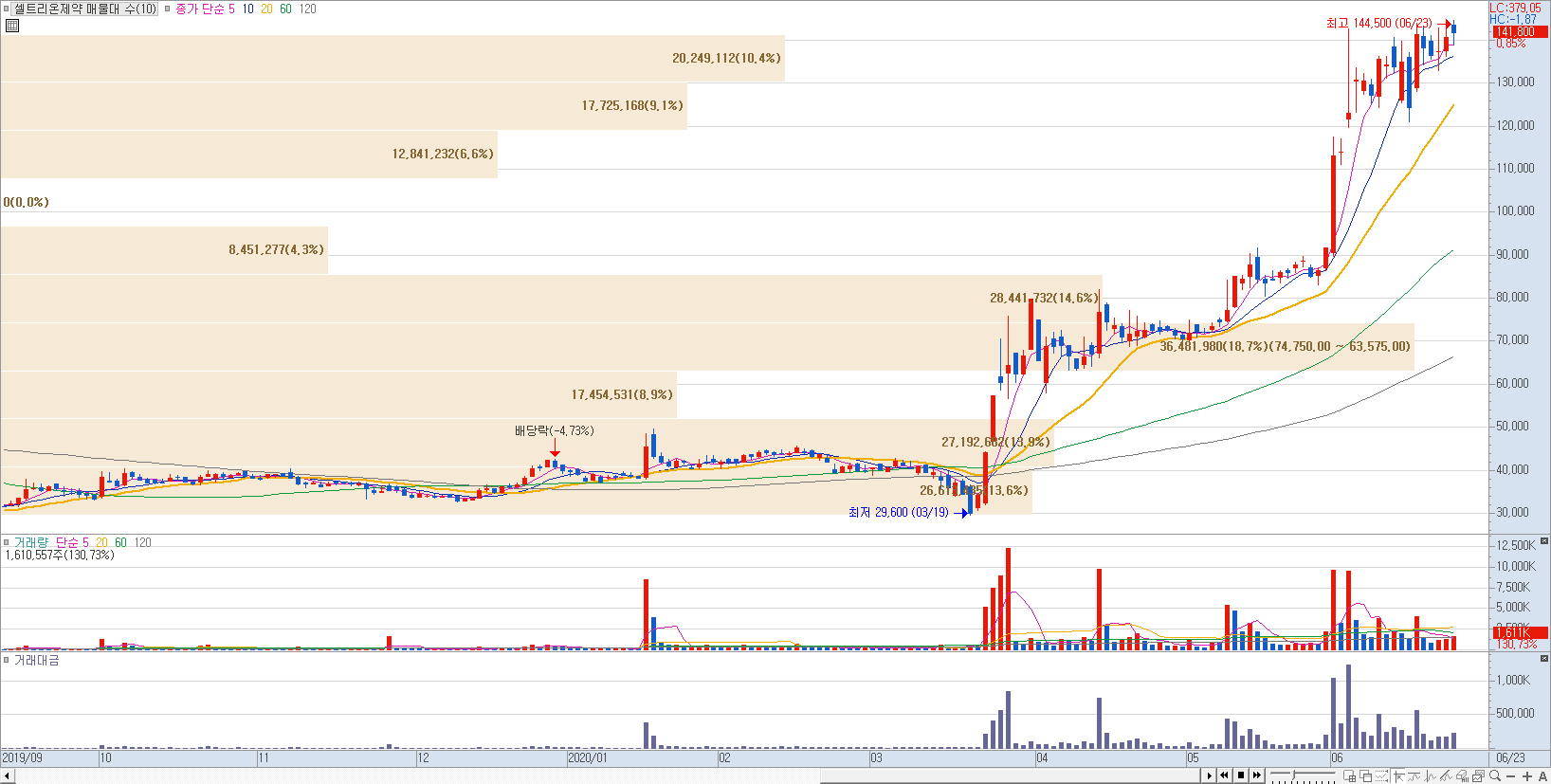The width and height of the screenshot is (1551, 784).
Task: Click the 06/23 date label on axis
Action: pos(1510,757)
